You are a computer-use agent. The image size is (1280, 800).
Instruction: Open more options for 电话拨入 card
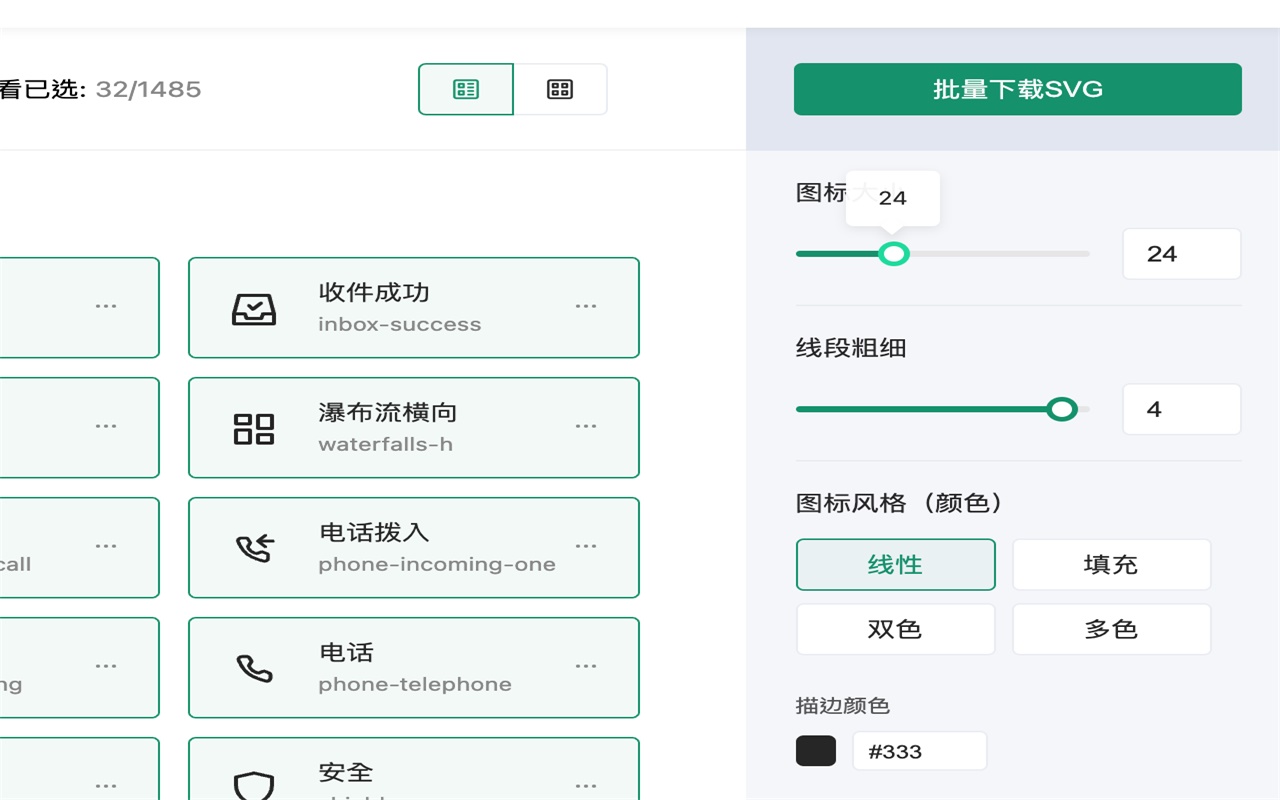click(586, 546)
